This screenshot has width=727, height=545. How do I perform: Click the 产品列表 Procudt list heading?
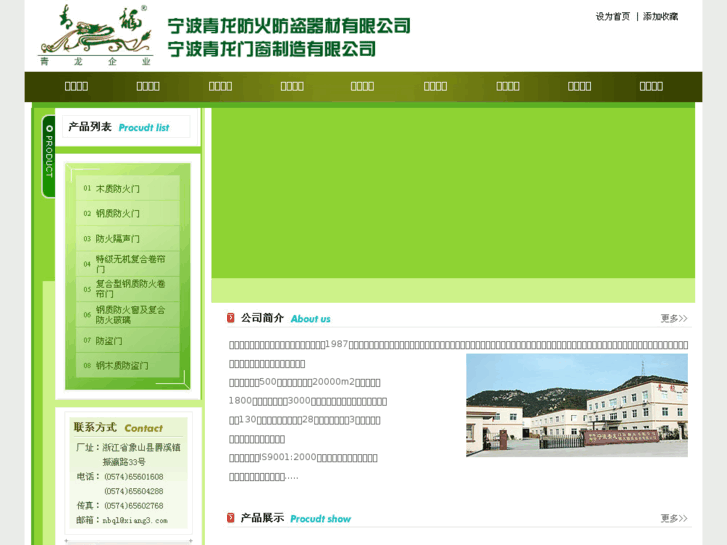pos(119,127)
